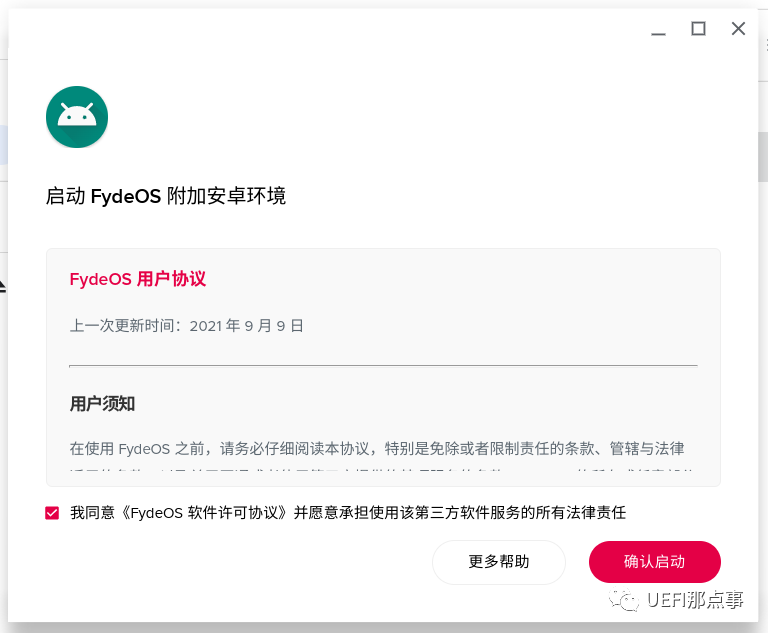The image size is (768, 633).
Task: Click the horizontal divider in the agreement
Action: click(383, 365)
